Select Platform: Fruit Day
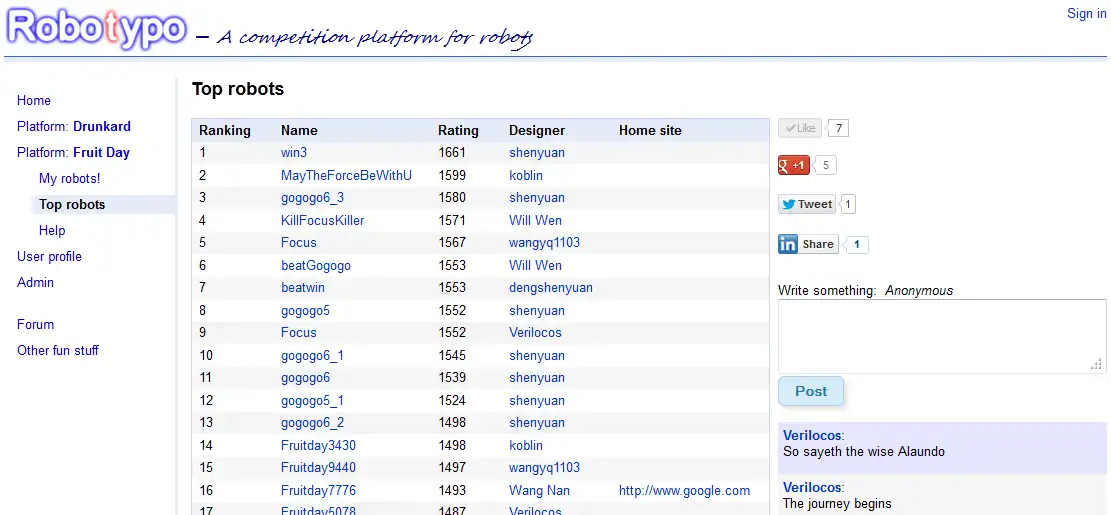Image resolution: width=1111 pixels, height=515 pixels. 73,152
